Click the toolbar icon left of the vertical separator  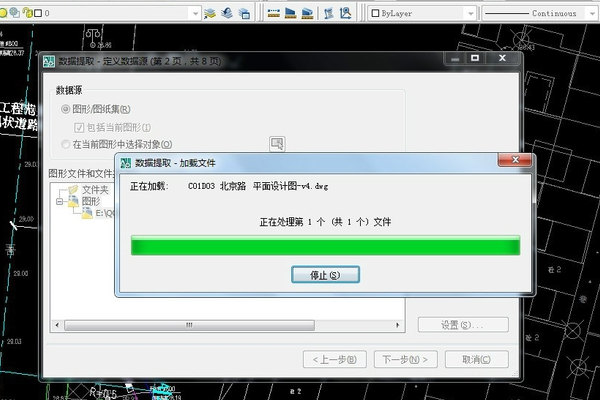(307, 13)
